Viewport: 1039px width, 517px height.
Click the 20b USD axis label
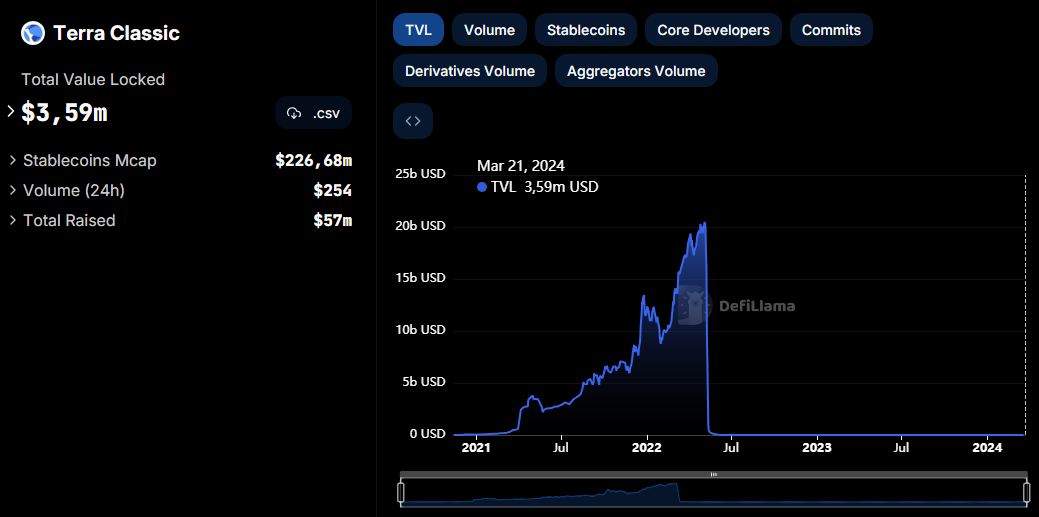pyautogui.click(x=420, y=226)
